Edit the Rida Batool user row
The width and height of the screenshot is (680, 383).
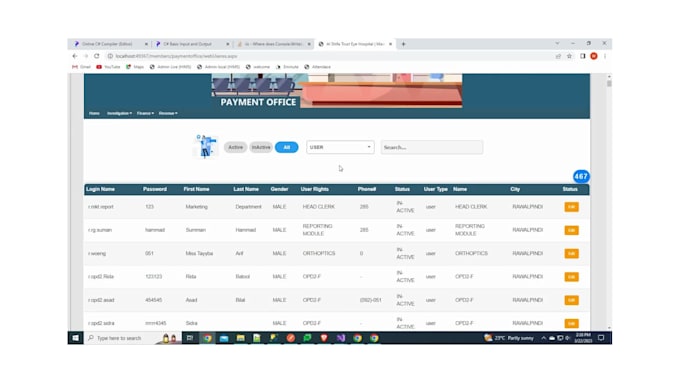[571, 277]
